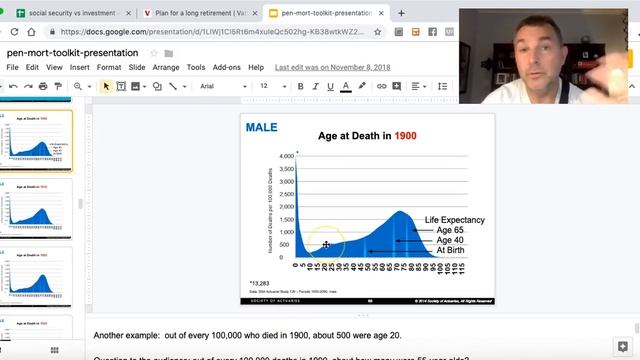Screen dimensions: 640x360
Task: Apply bold formatting
Action: pyautogui.click(x=300, y=86)
